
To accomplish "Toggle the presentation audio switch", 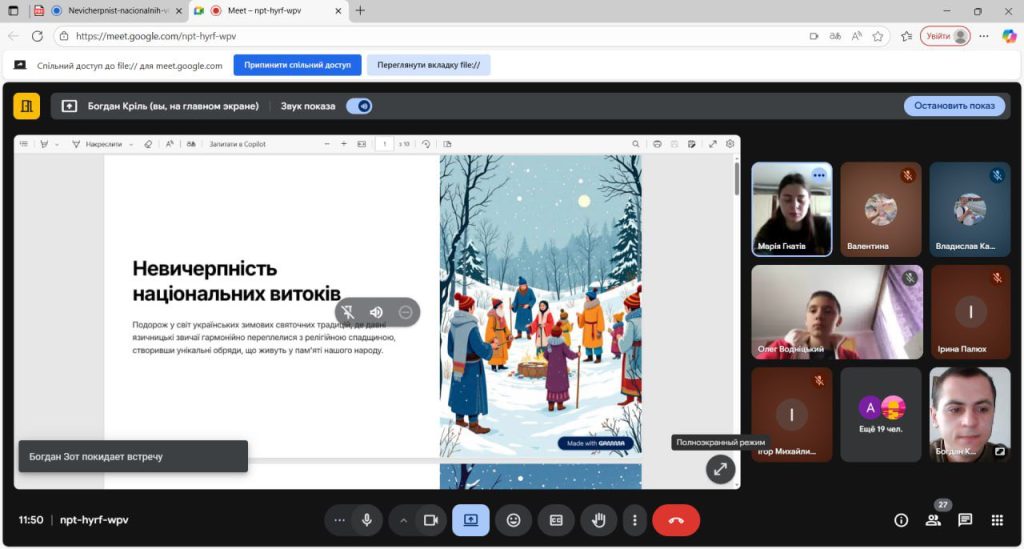I will click(x=359, y=106).
